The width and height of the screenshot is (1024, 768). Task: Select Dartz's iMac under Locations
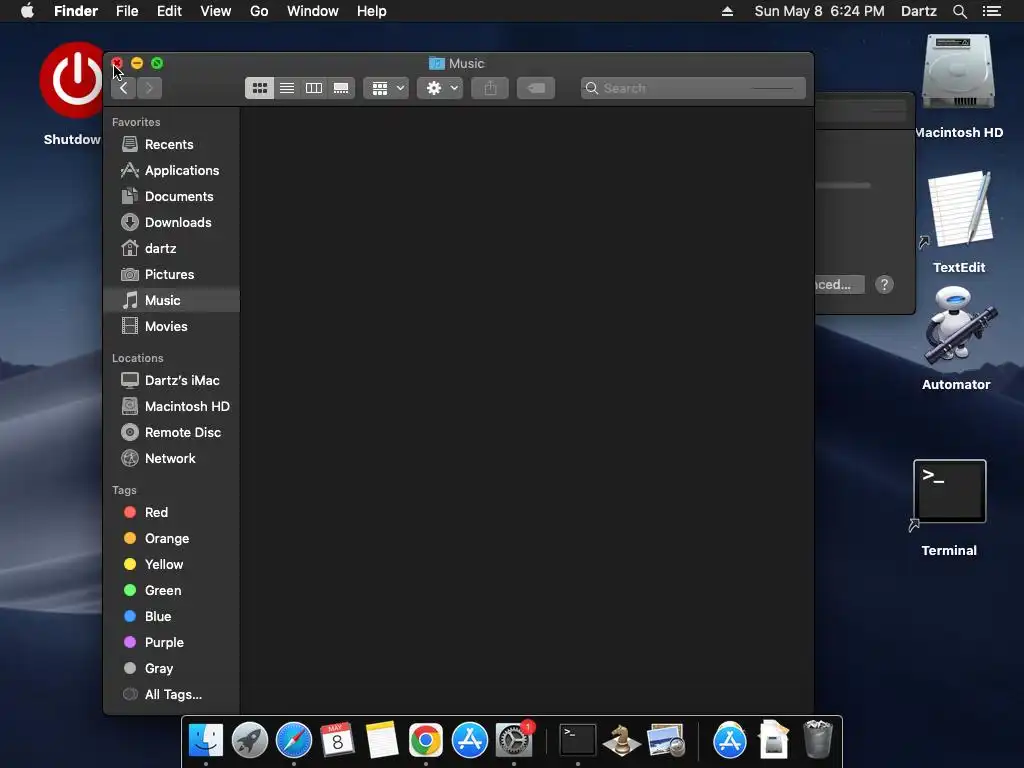(x=171, y=380)
